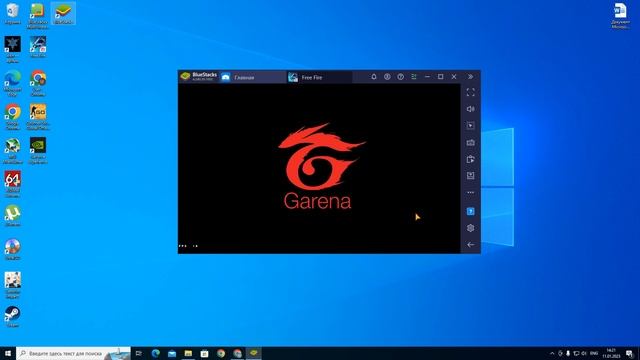640x360 pixels.
Task: Click the BlueStacks volume speaker icon
Action: point(471,109)
